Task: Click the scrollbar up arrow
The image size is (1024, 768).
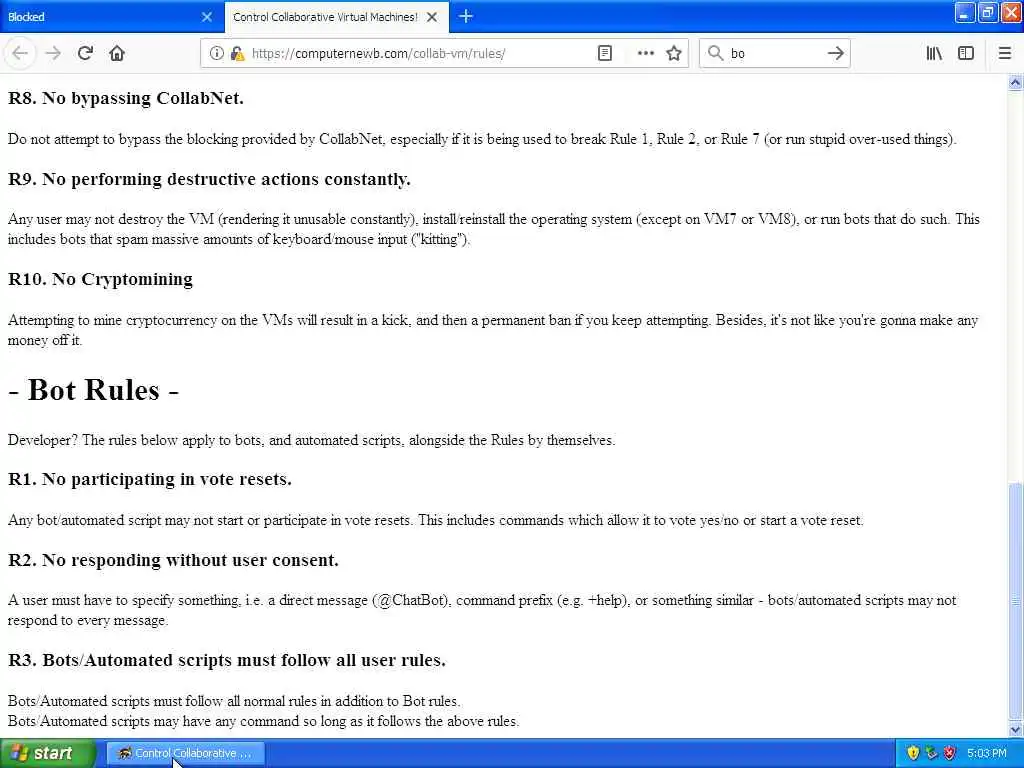Action: (x=1015, y=82)
